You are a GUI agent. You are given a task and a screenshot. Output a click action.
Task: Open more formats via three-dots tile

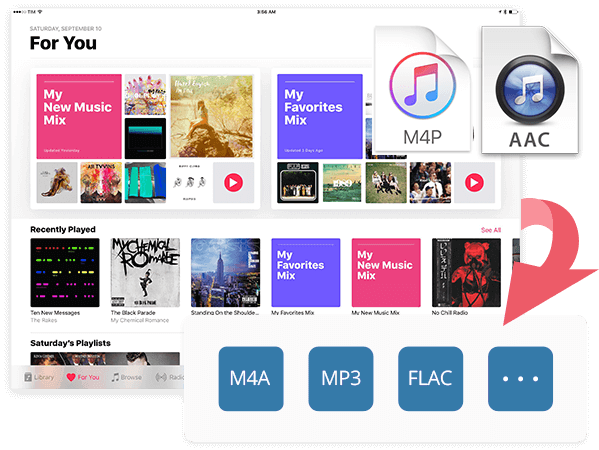click(520, 379)
